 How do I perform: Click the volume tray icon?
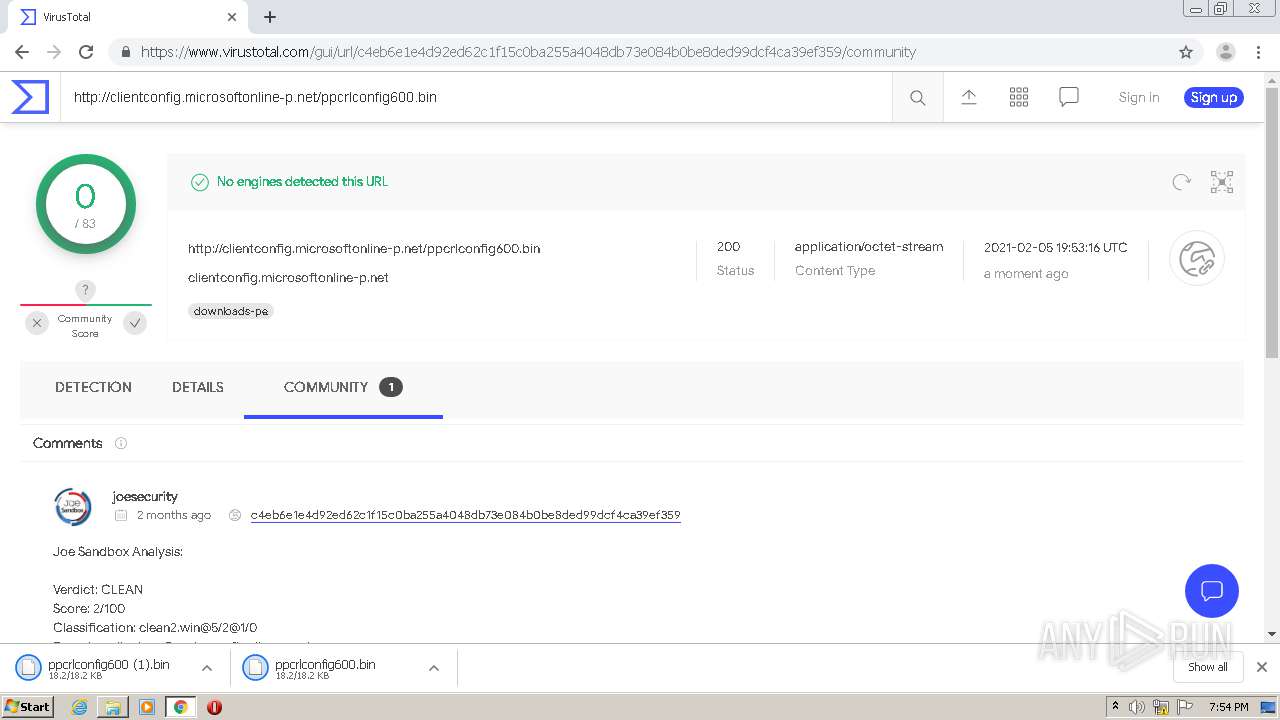[1137, 707]
